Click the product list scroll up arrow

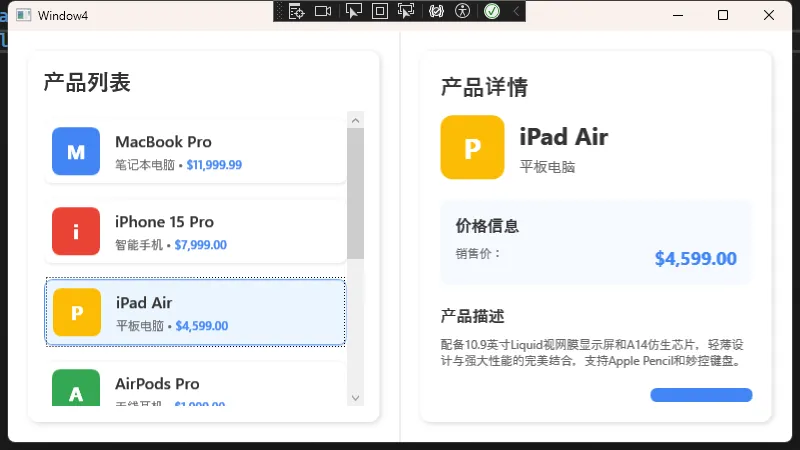(x=355, y=120)
